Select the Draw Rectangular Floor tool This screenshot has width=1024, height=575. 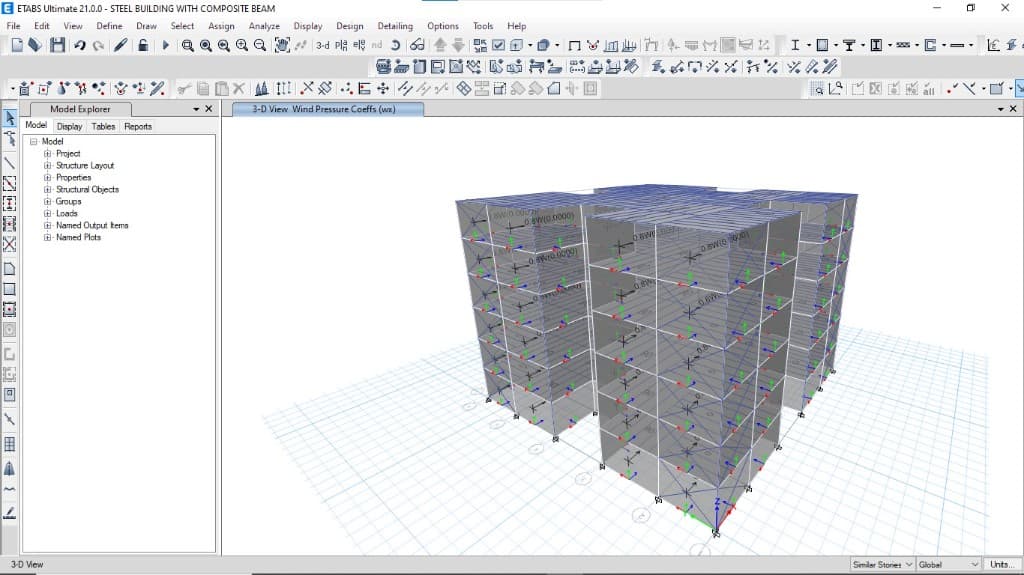click(x=10, y=289)
